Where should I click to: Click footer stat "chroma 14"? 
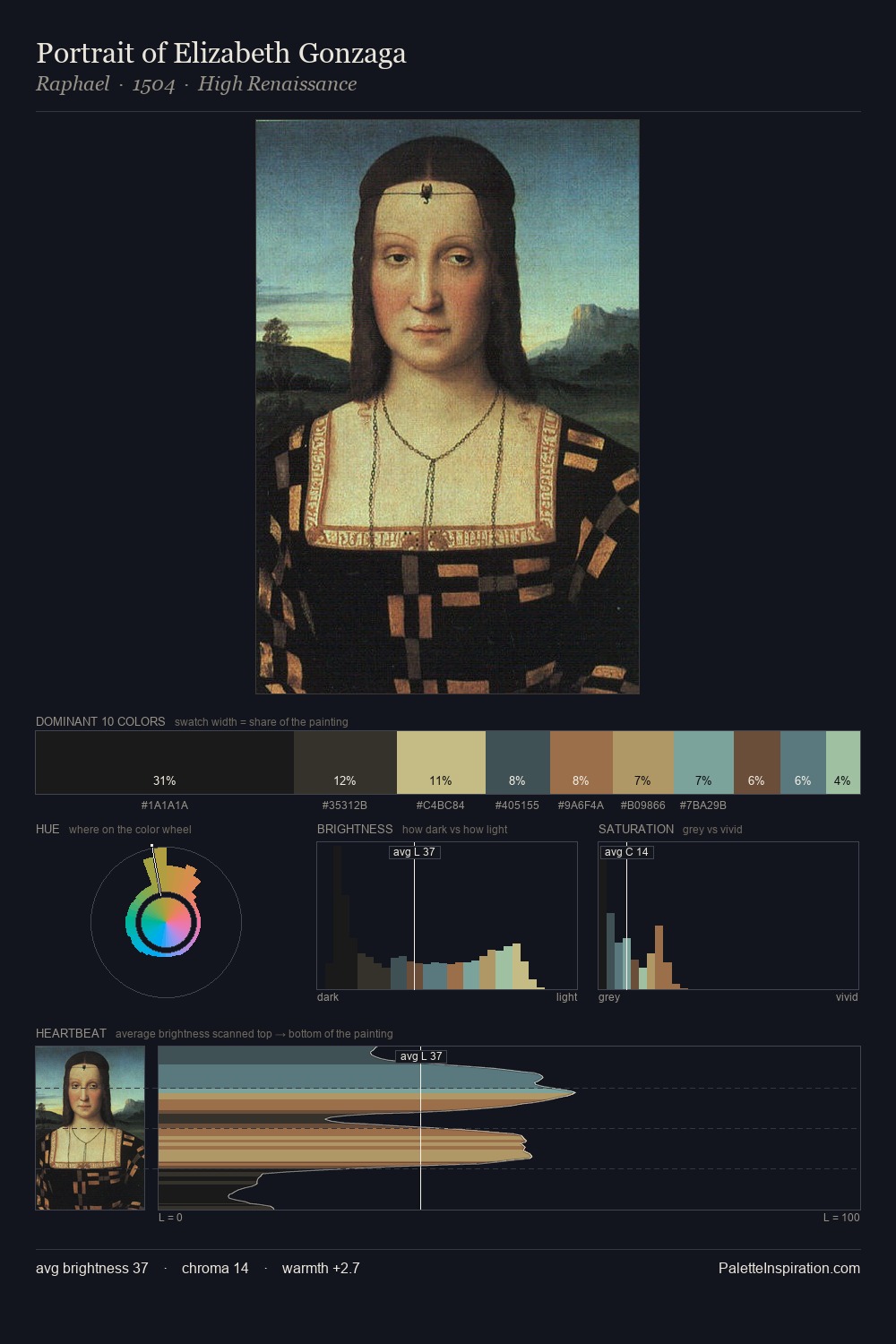click(215, 1269)
